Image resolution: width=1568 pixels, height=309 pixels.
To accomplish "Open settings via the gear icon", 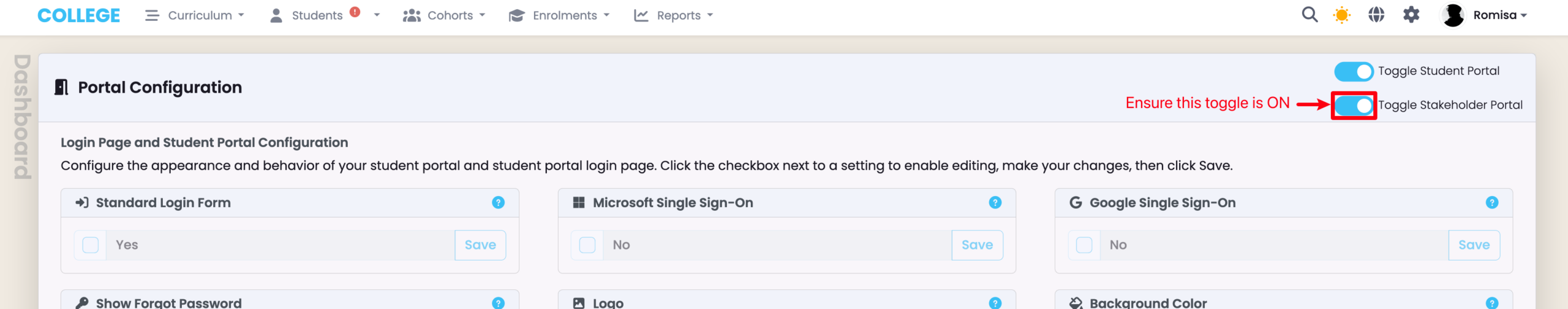I will [1411, 15].
